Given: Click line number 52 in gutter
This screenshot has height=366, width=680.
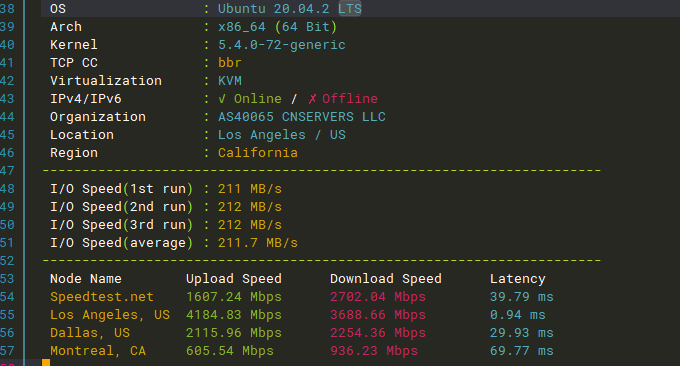Looking at the screenshot, I should (x=7, y=261).
